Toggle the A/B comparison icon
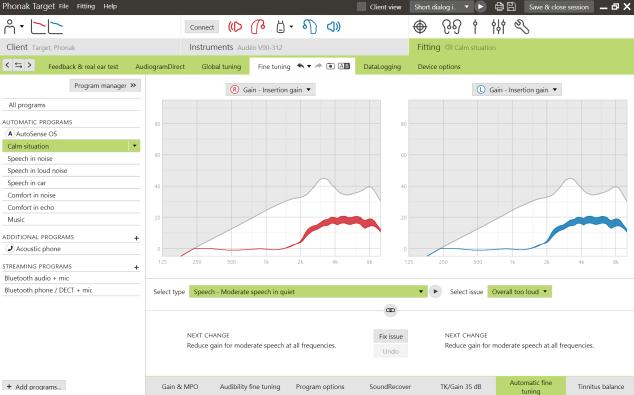The image size is (634, 395). (344, 66)
